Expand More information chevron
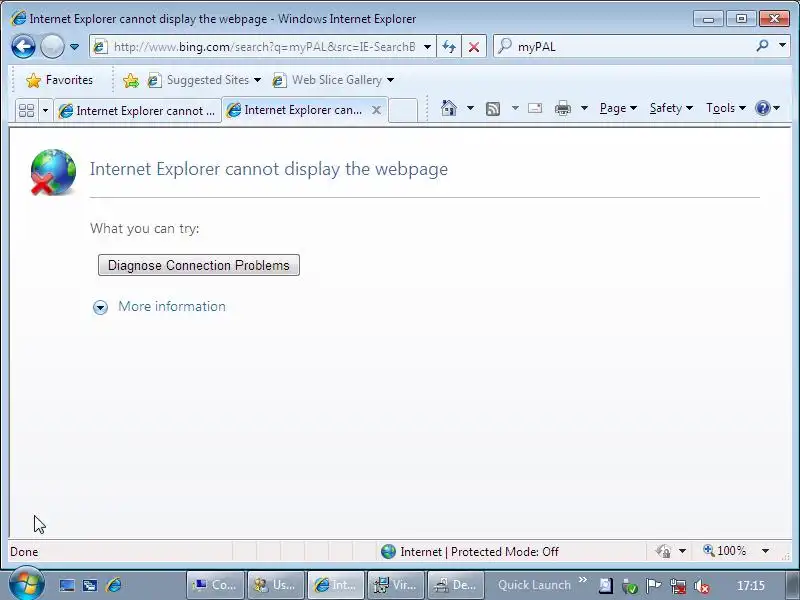The image size is (800, 600). point(101,307)
